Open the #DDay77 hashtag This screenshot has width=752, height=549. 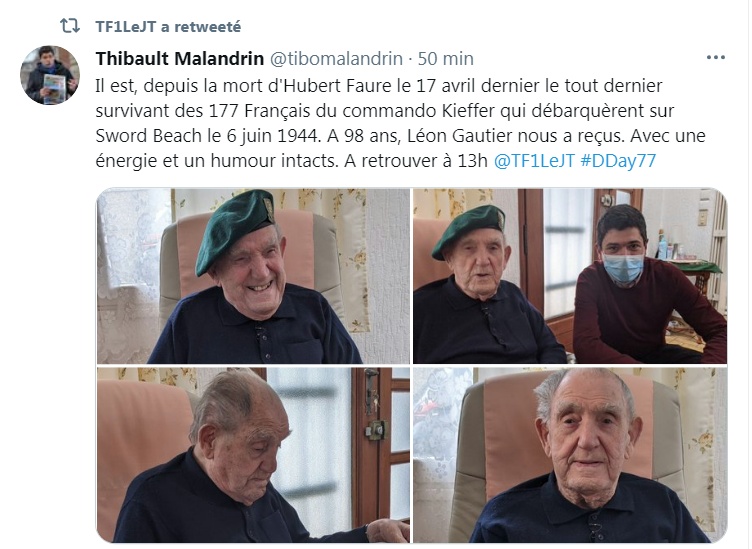(x=618, y=161)
